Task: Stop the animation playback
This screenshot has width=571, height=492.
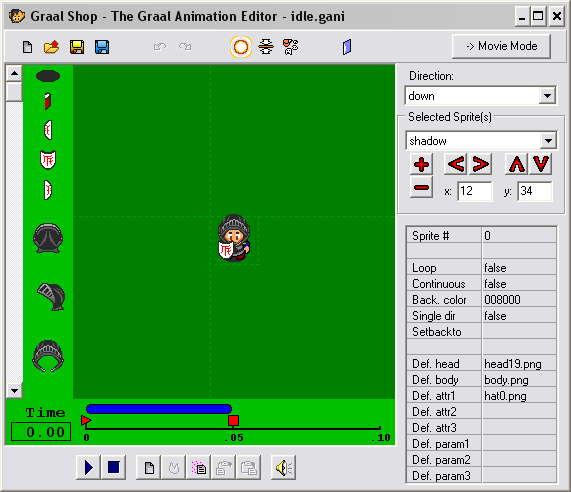Action: (114, 467)
